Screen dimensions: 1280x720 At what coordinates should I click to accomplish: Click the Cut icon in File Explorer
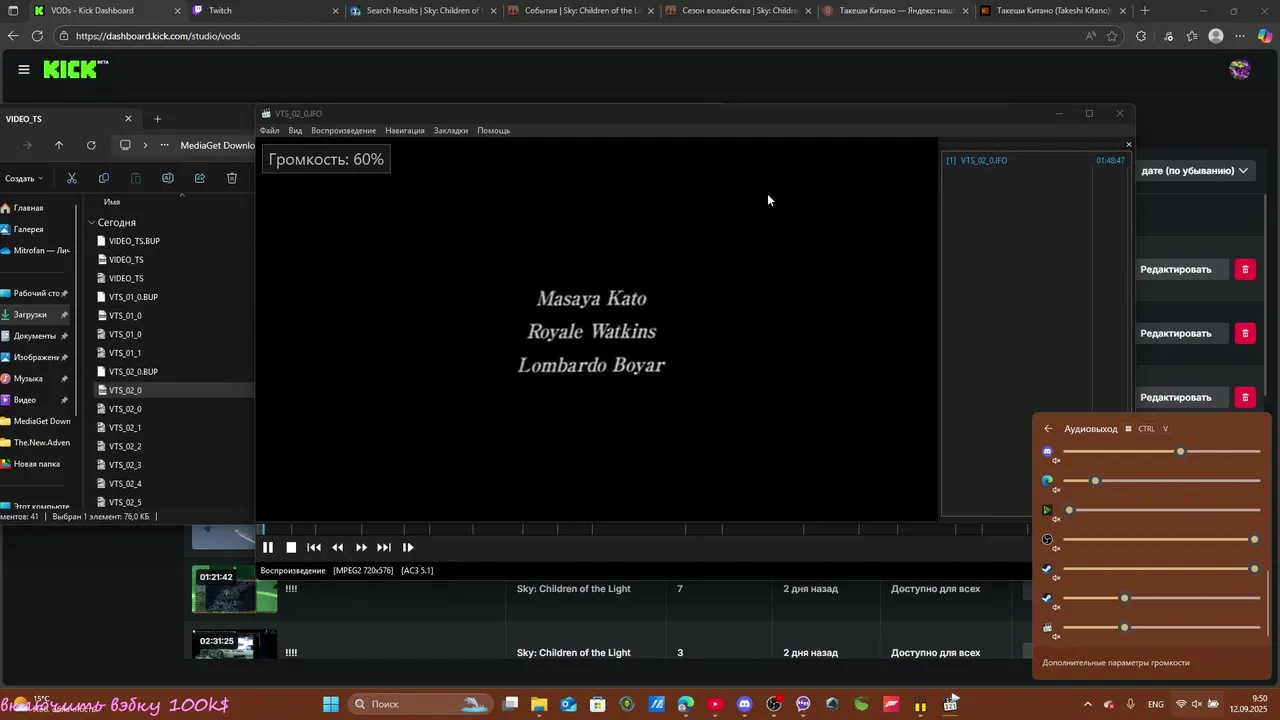pos(72,178)
